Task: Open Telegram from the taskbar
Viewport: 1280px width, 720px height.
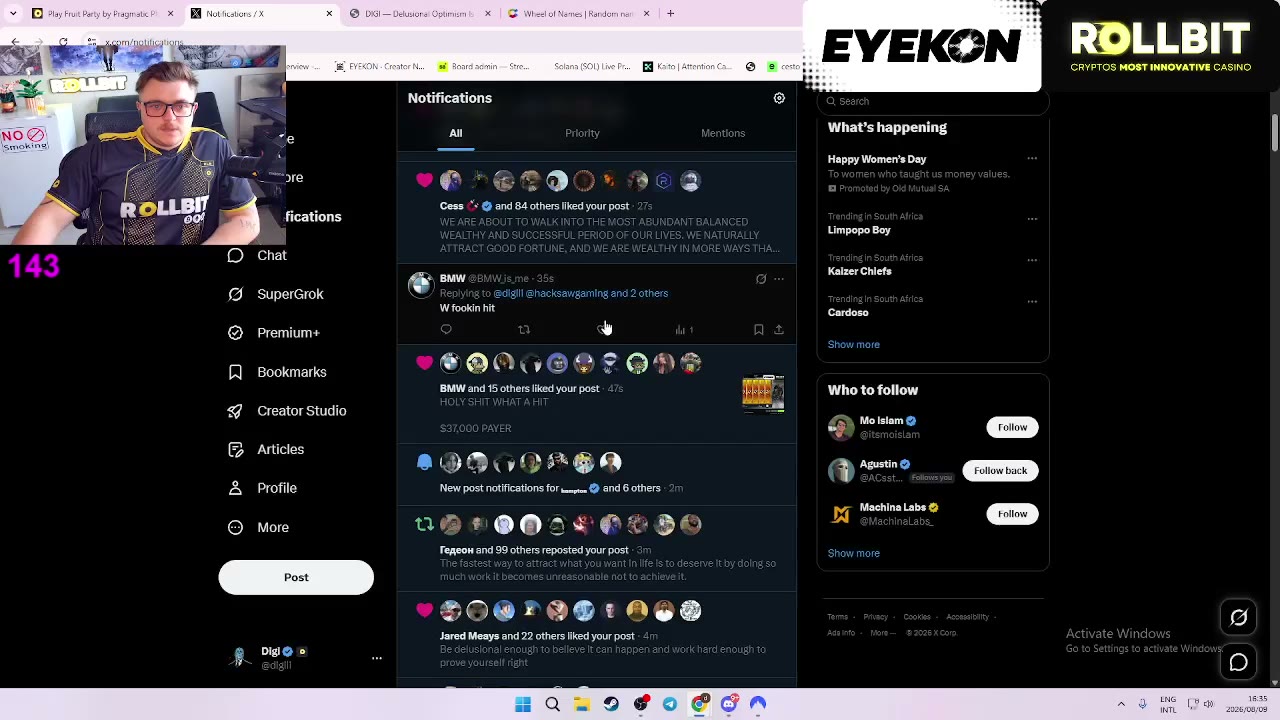Action: point(670,704)
